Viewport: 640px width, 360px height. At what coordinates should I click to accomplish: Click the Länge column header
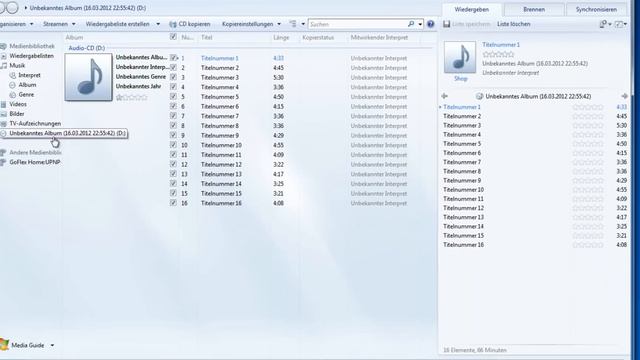coord(281,37)
